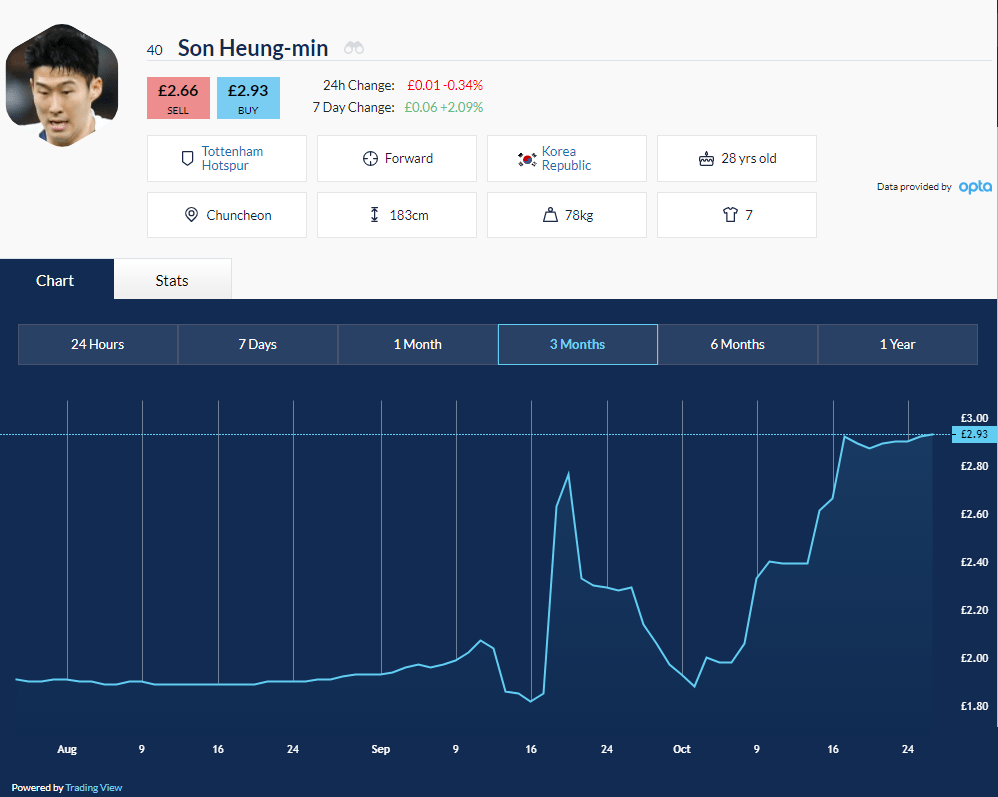
Task: Click the '183cm' height text
Action: pyautogui.click(x=409, y=215)
